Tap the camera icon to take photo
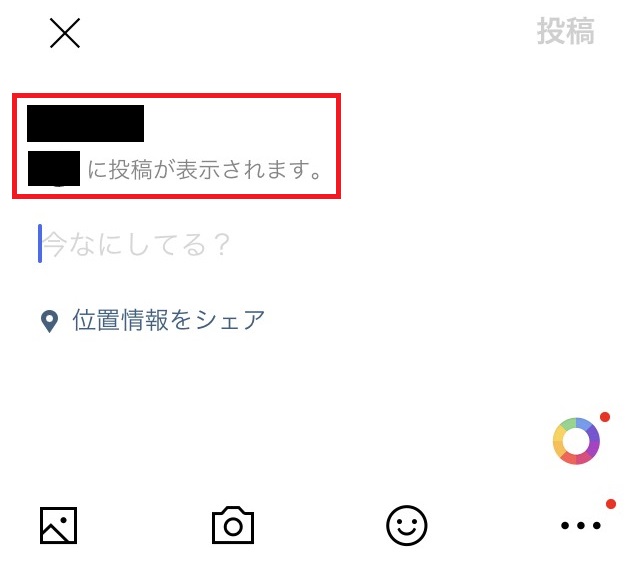The height and width of the screenshot is (583, 640). pyautogui.click(x=233, y=525)
